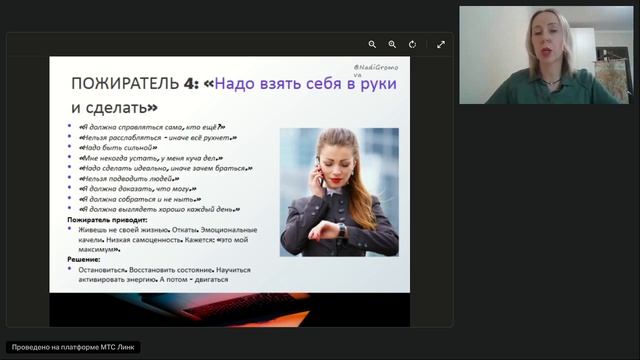Click bullet «Я должна собраться и не ныть.»

140,199
